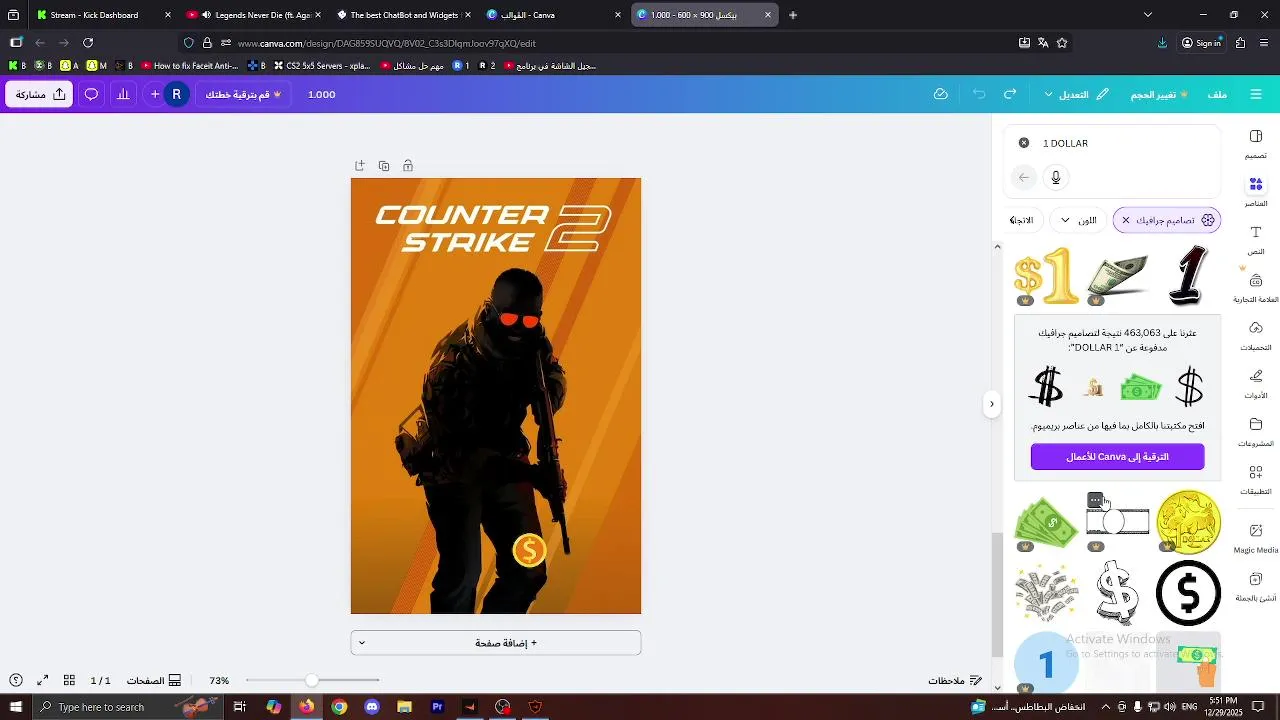This screenshot has height=720, width=1280.
Task: Open the Elements (العناصر) sidebar panel
Action: click(1256, 192)
